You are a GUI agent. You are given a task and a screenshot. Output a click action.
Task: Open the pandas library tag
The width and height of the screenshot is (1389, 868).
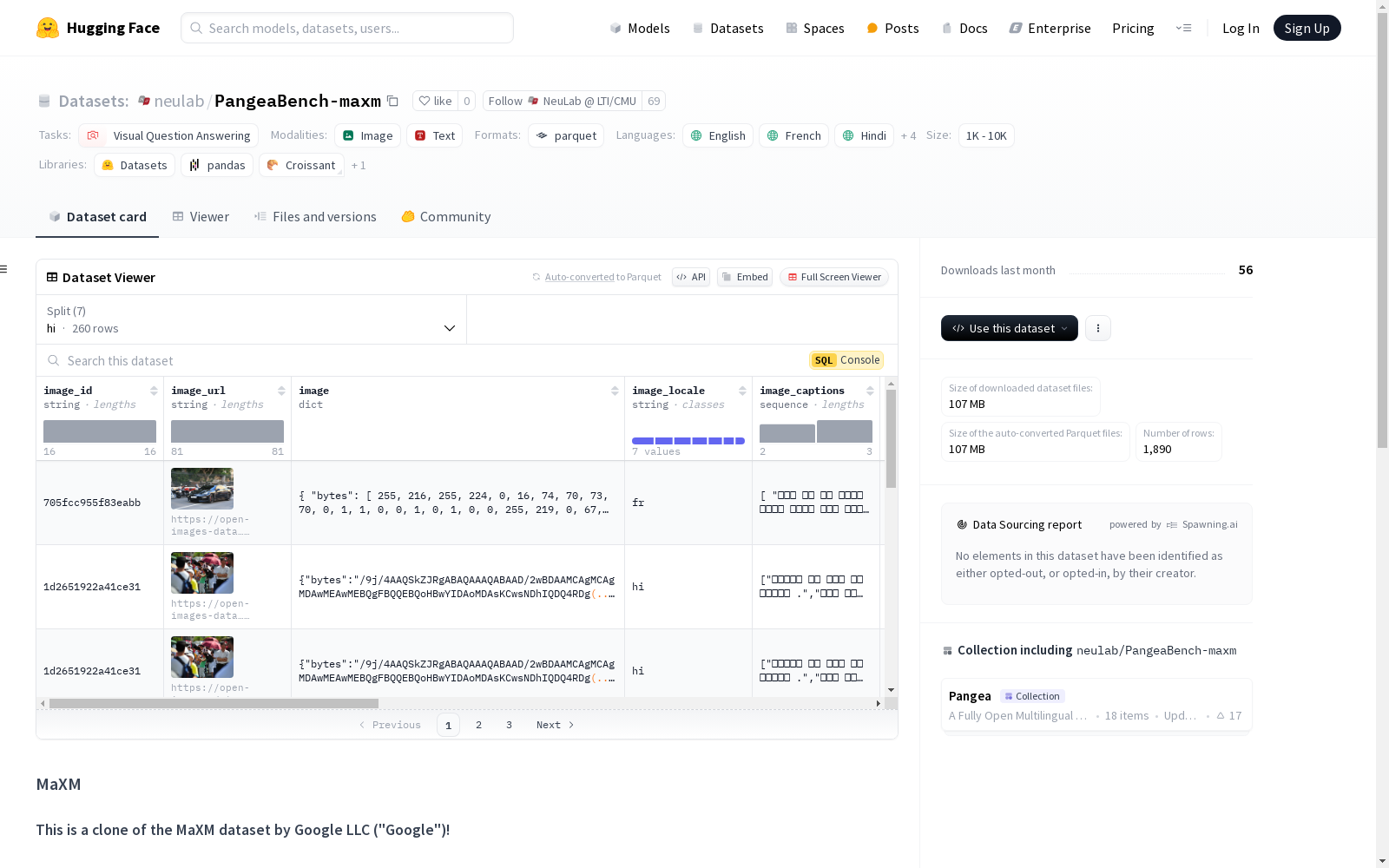click(217, 165)
